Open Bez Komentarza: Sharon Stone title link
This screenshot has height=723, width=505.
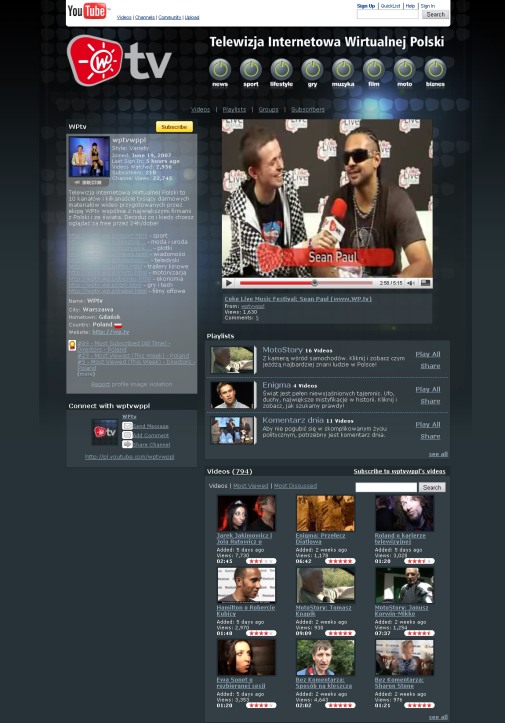(x=399, y=683)
